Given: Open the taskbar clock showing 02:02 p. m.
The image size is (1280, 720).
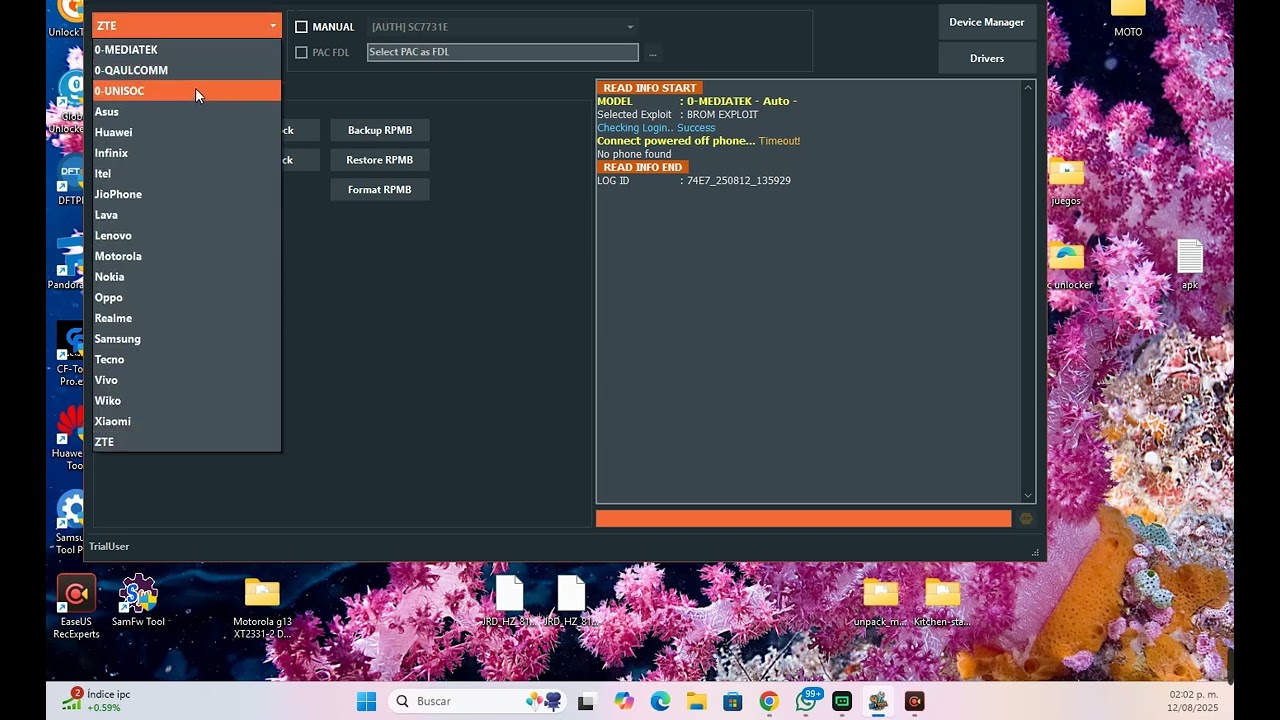Looking at the screenshot, I should click(x=1193, y=701).
